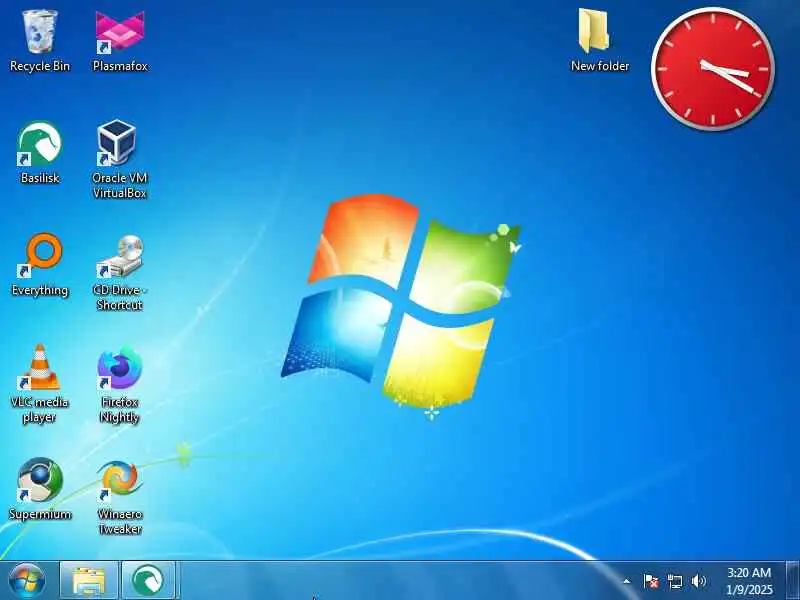This screenshot has width=800, height=600.
Task: Show hidden system tray icons
Action: pyautogui.click(x=627, y=581)
